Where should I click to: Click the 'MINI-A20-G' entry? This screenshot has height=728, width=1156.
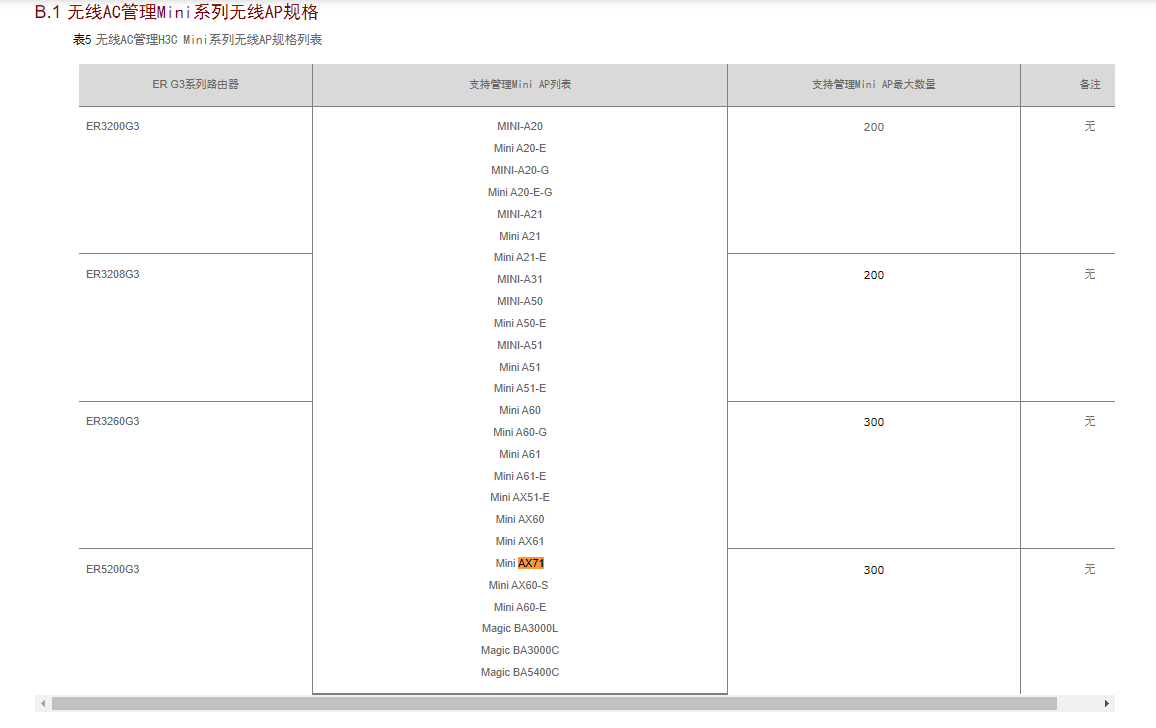click(x=520, y=170)
